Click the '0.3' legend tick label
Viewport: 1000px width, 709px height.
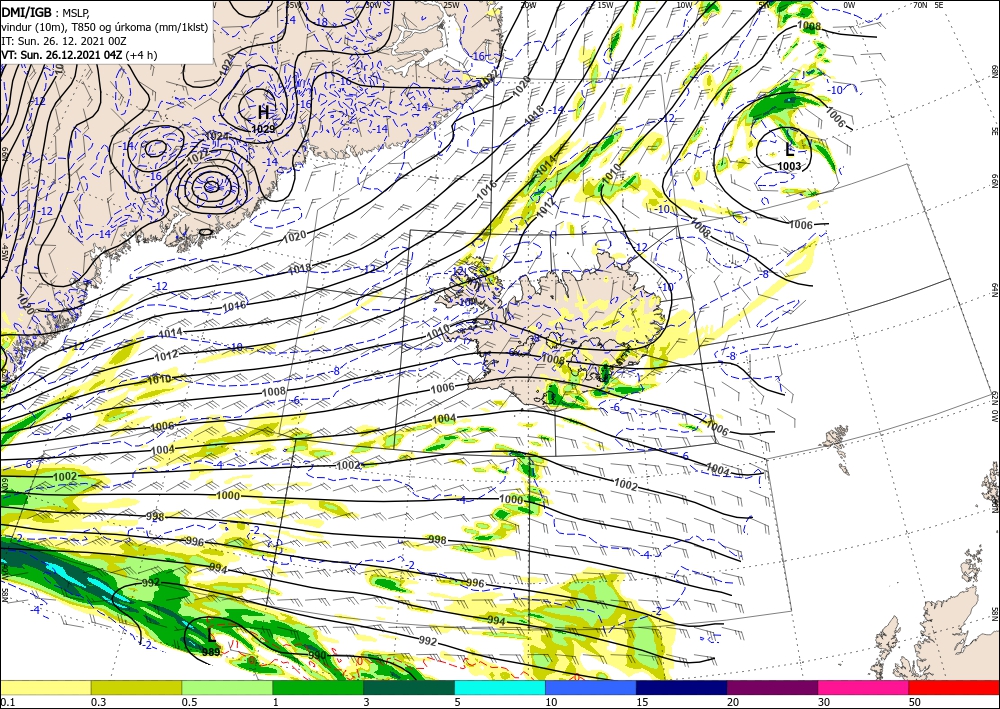click(x=98, y=702)
